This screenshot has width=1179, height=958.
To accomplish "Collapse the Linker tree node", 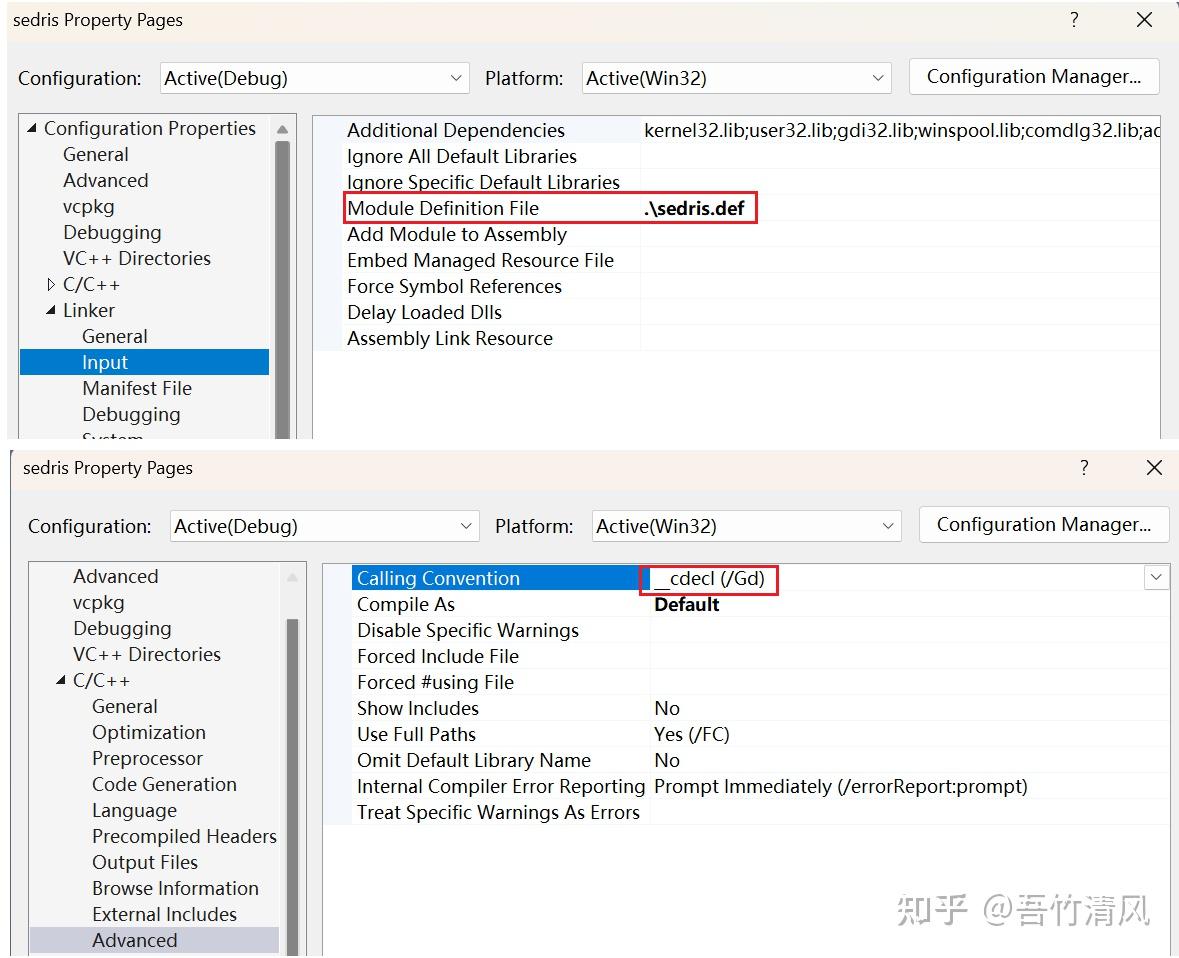I will [x=50, y=311].
